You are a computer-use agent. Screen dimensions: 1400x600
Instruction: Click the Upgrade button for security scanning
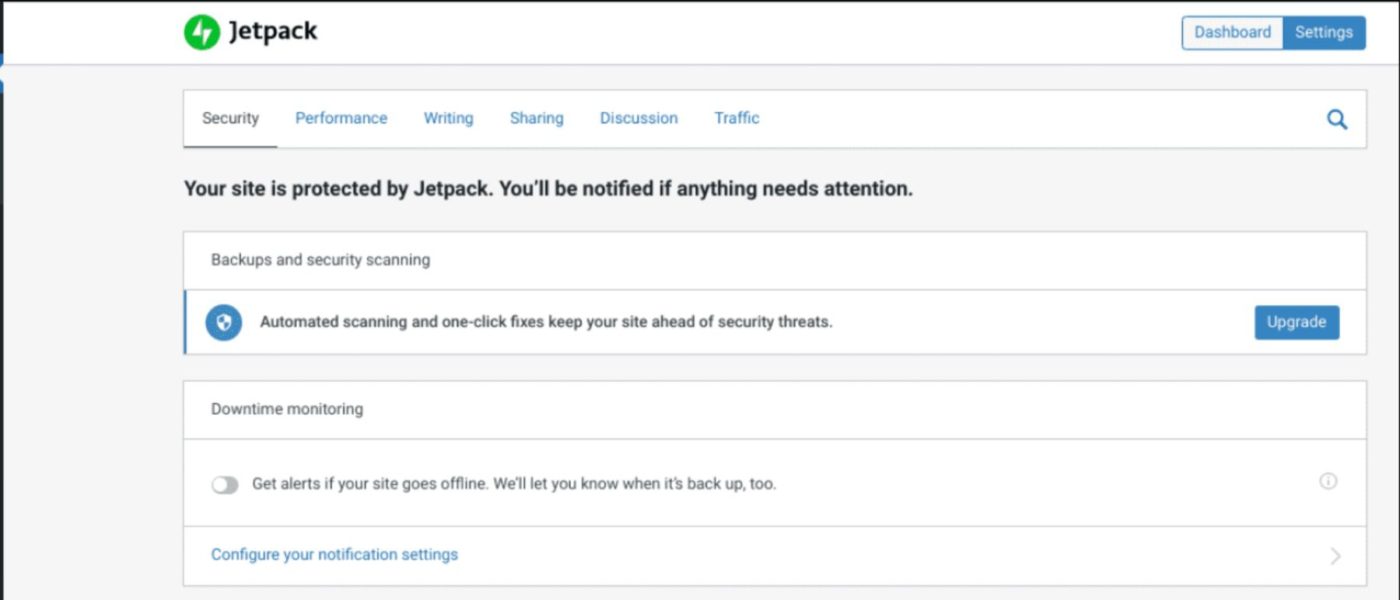(x=1296, y=322)
